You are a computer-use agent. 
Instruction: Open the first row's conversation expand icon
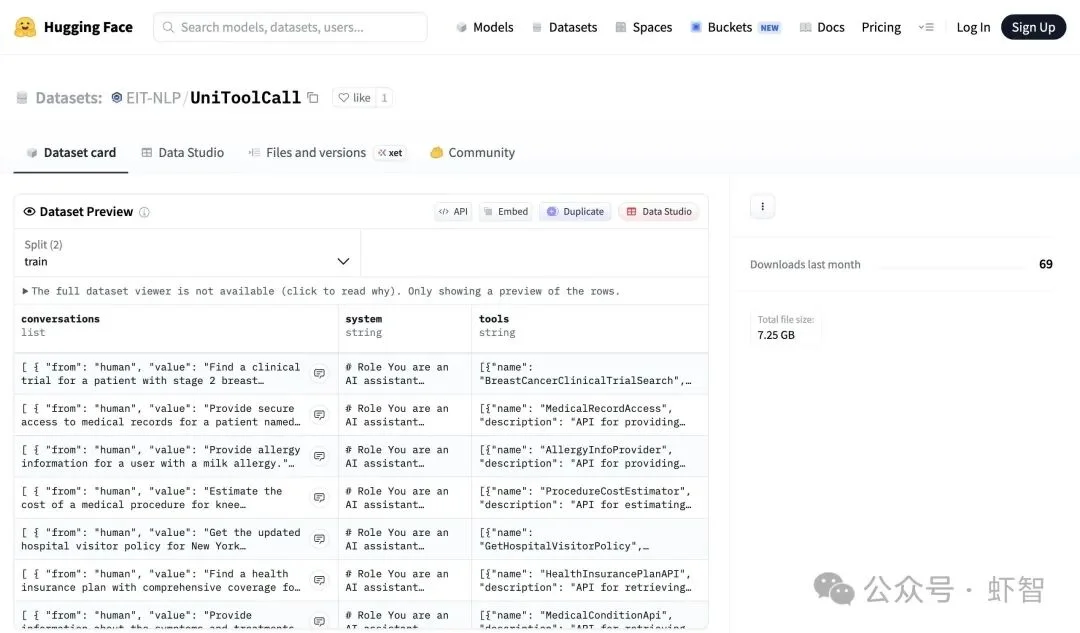[319, 374]
